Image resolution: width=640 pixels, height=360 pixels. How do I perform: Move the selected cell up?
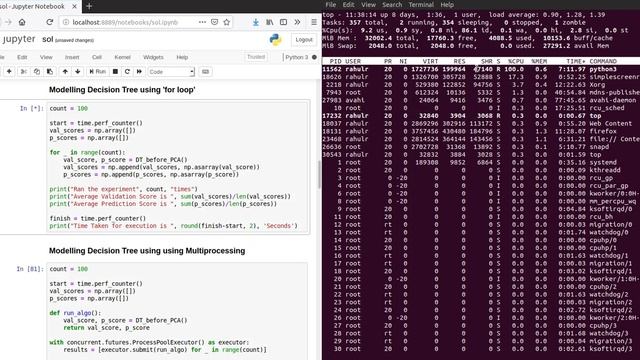(x=65, y=71)
